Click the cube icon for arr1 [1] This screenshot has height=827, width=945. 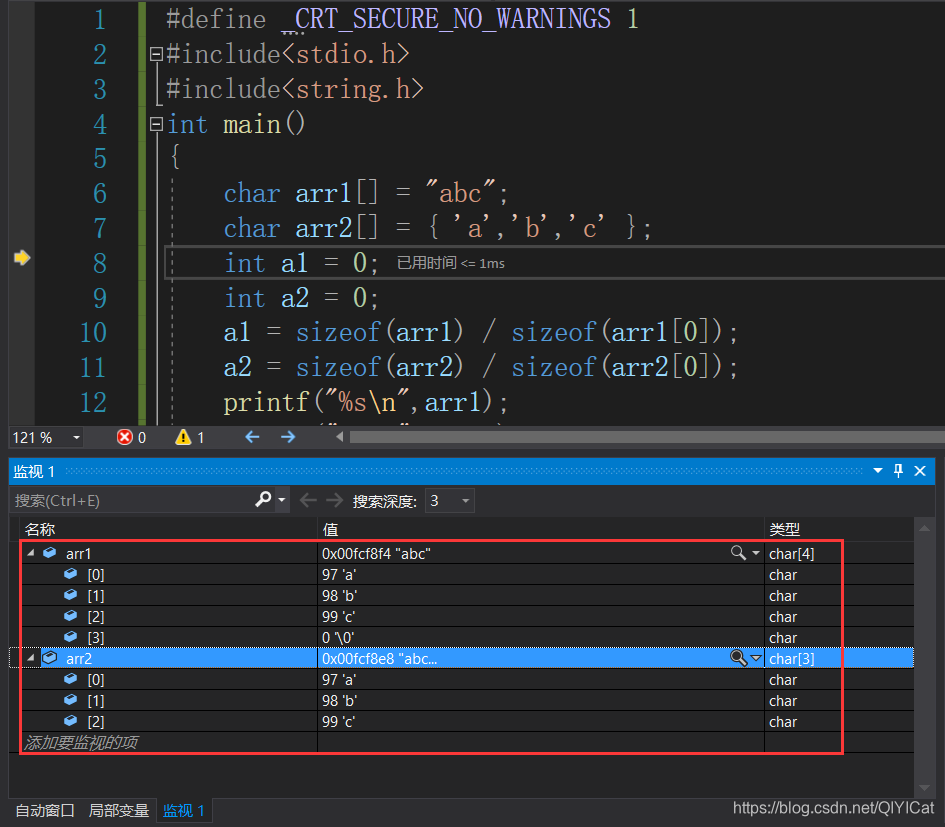(71, 595)
